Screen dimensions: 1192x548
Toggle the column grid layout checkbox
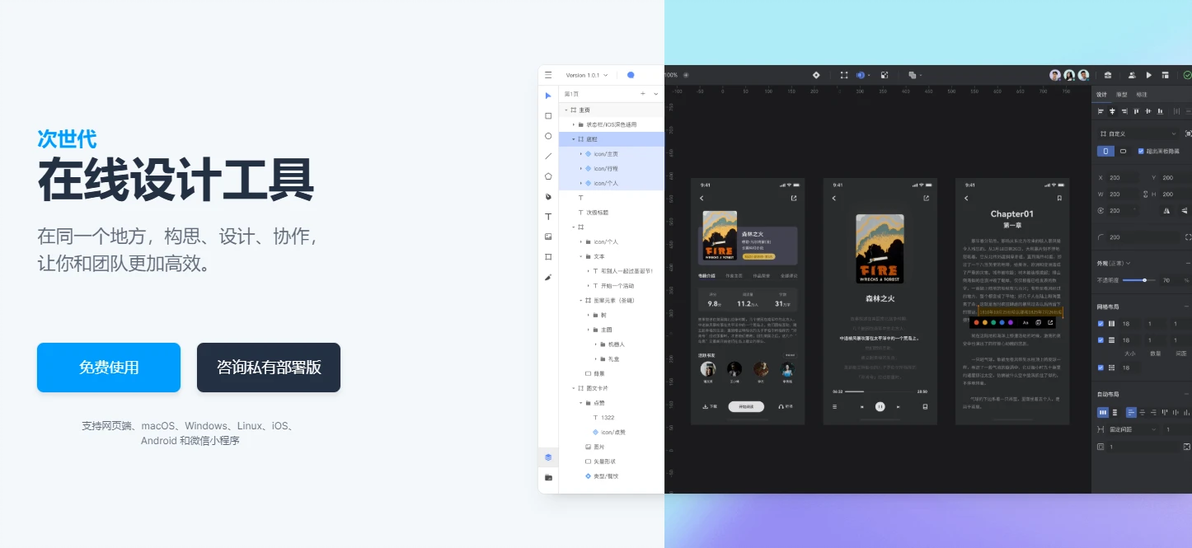click(x=1100, y=324)
